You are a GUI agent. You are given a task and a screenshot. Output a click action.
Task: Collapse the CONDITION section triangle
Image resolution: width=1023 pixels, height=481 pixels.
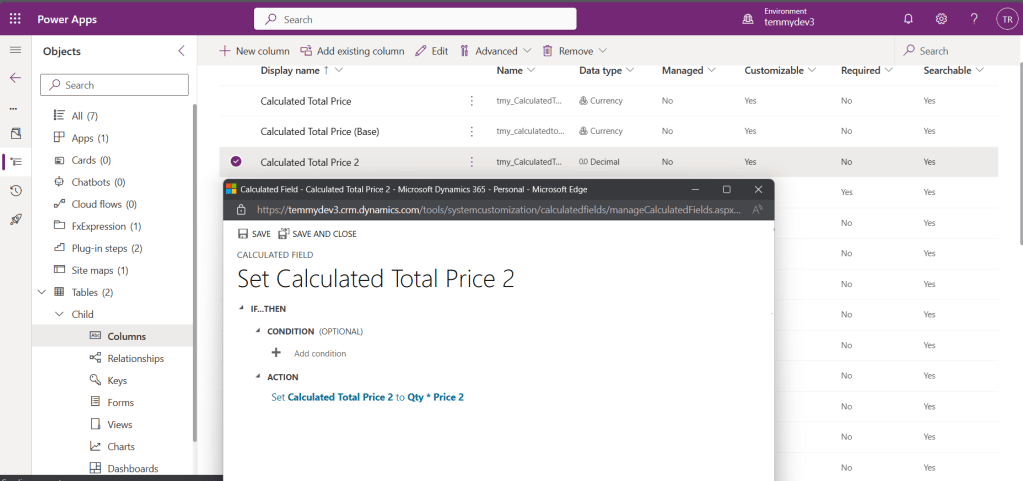coord(259,332)
